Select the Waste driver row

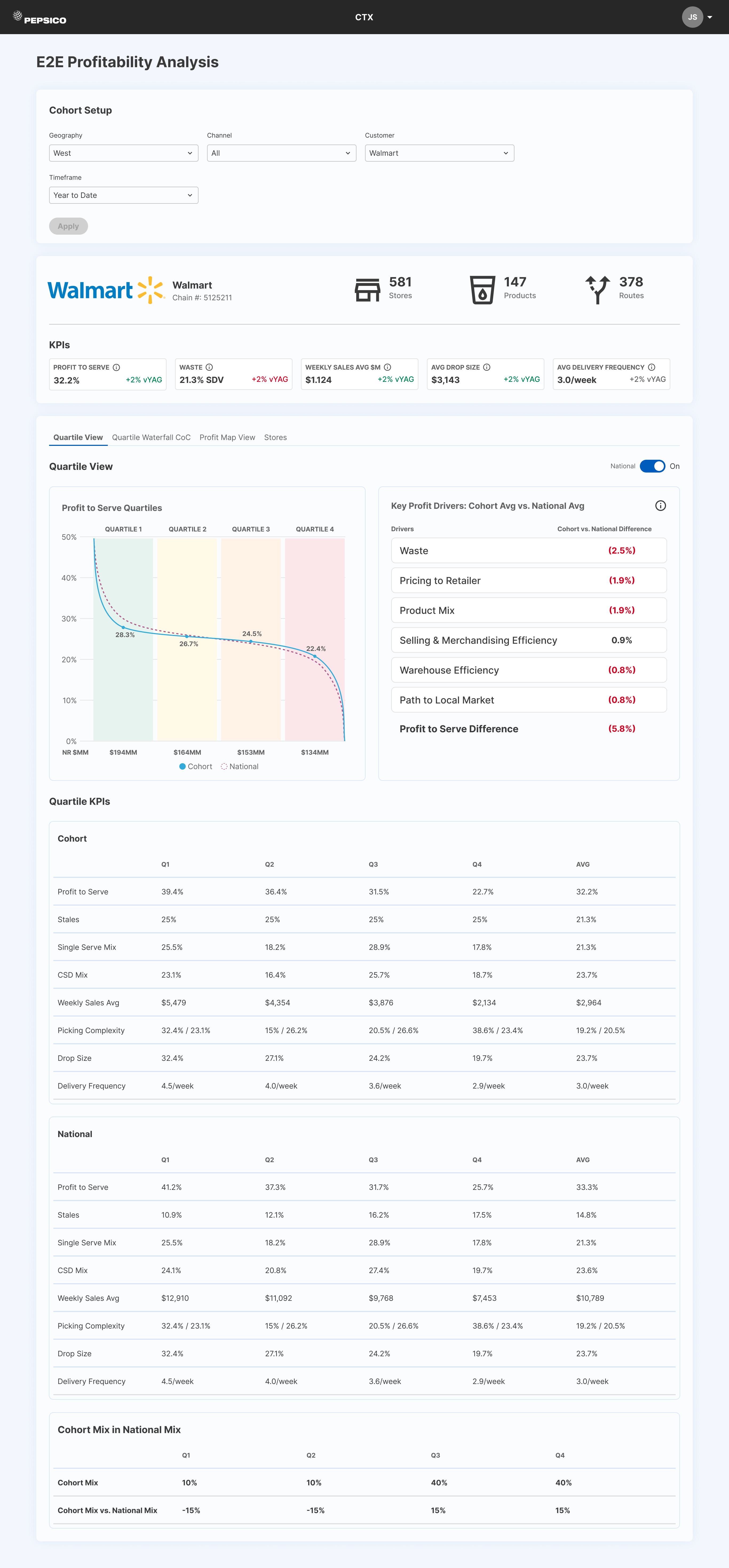coord(529,550)
